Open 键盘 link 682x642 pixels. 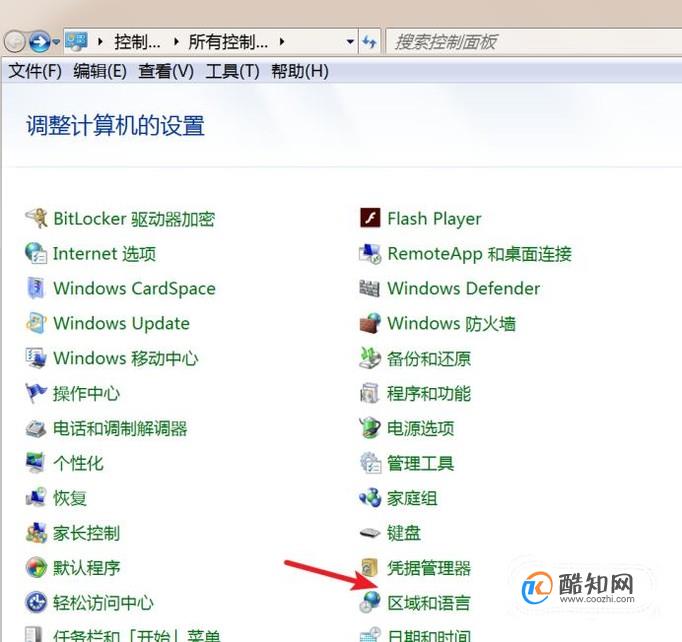tap(404, 533)
